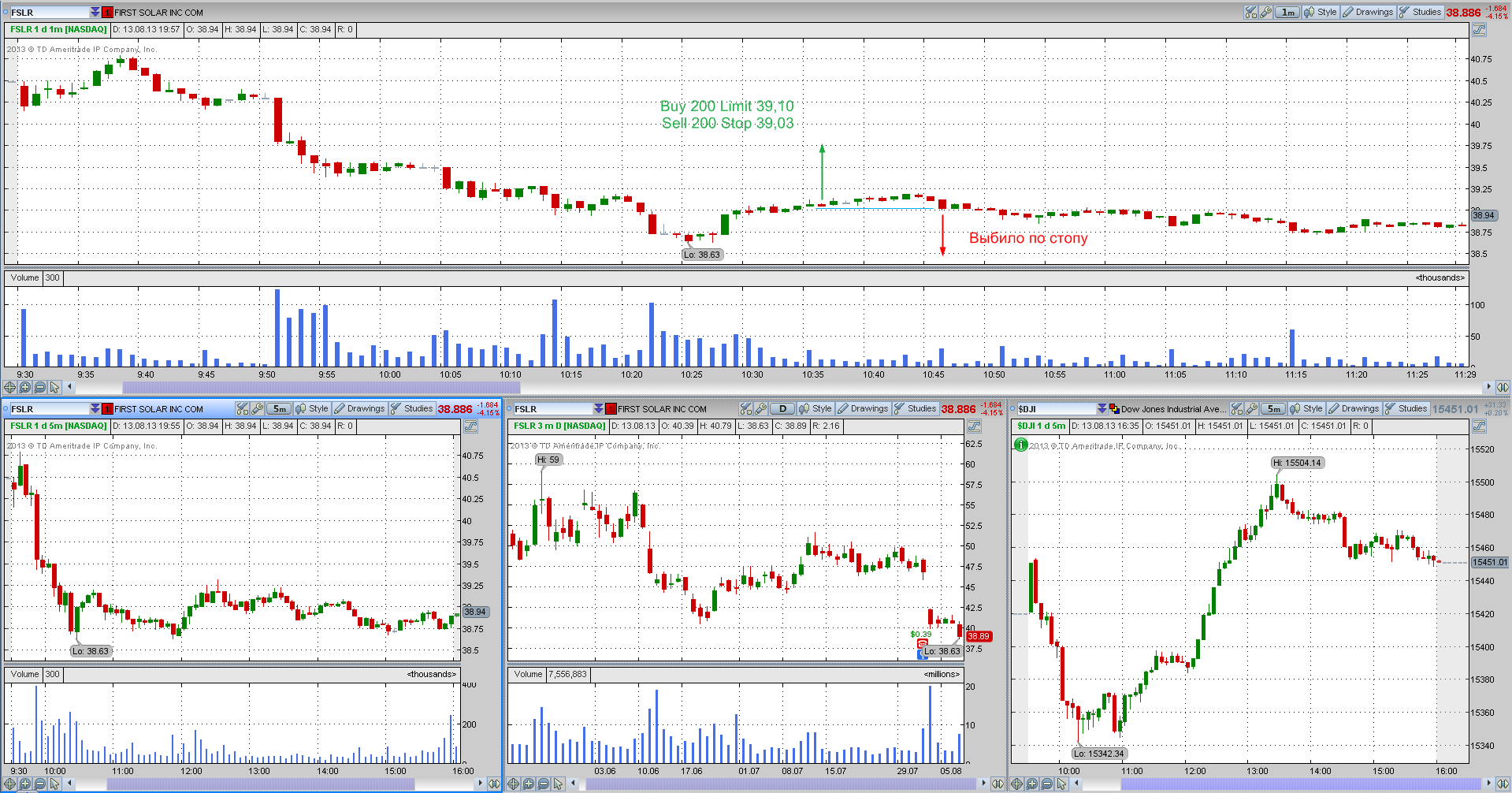Open Style button in $DJI chart
Viewport: 1512px width, 793px height.
point(1306,408)
